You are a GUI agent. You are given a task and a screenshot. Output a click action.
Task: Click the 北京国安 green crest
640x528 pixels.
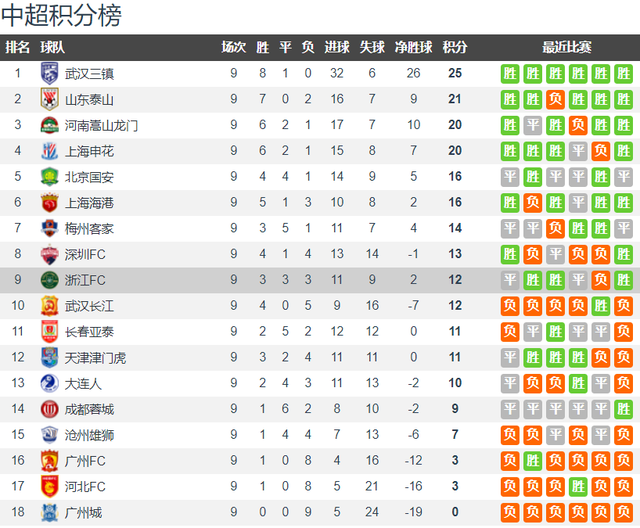click(49, 177)
